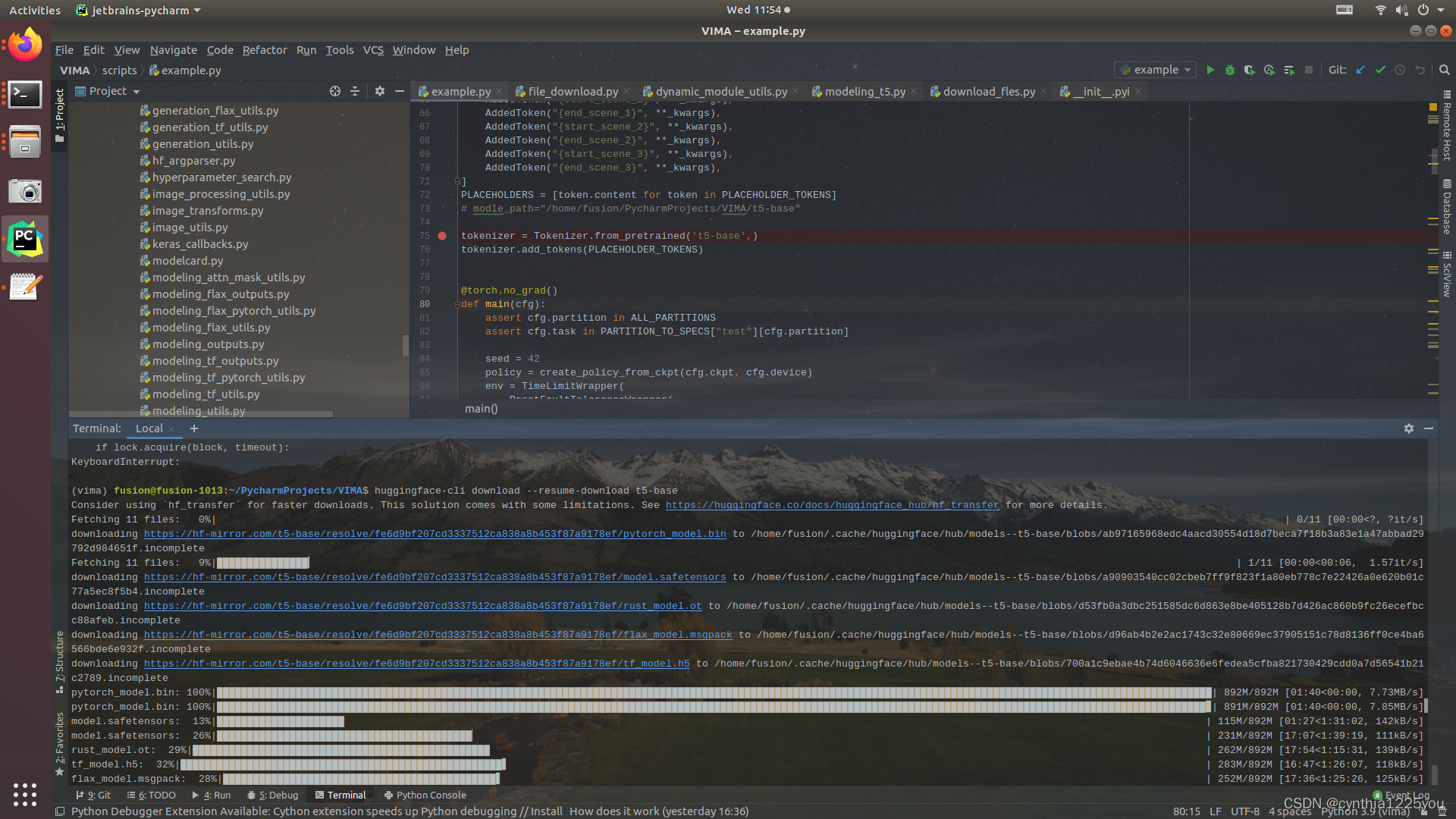Open Terminal panel settings gear

(1408, 428)
